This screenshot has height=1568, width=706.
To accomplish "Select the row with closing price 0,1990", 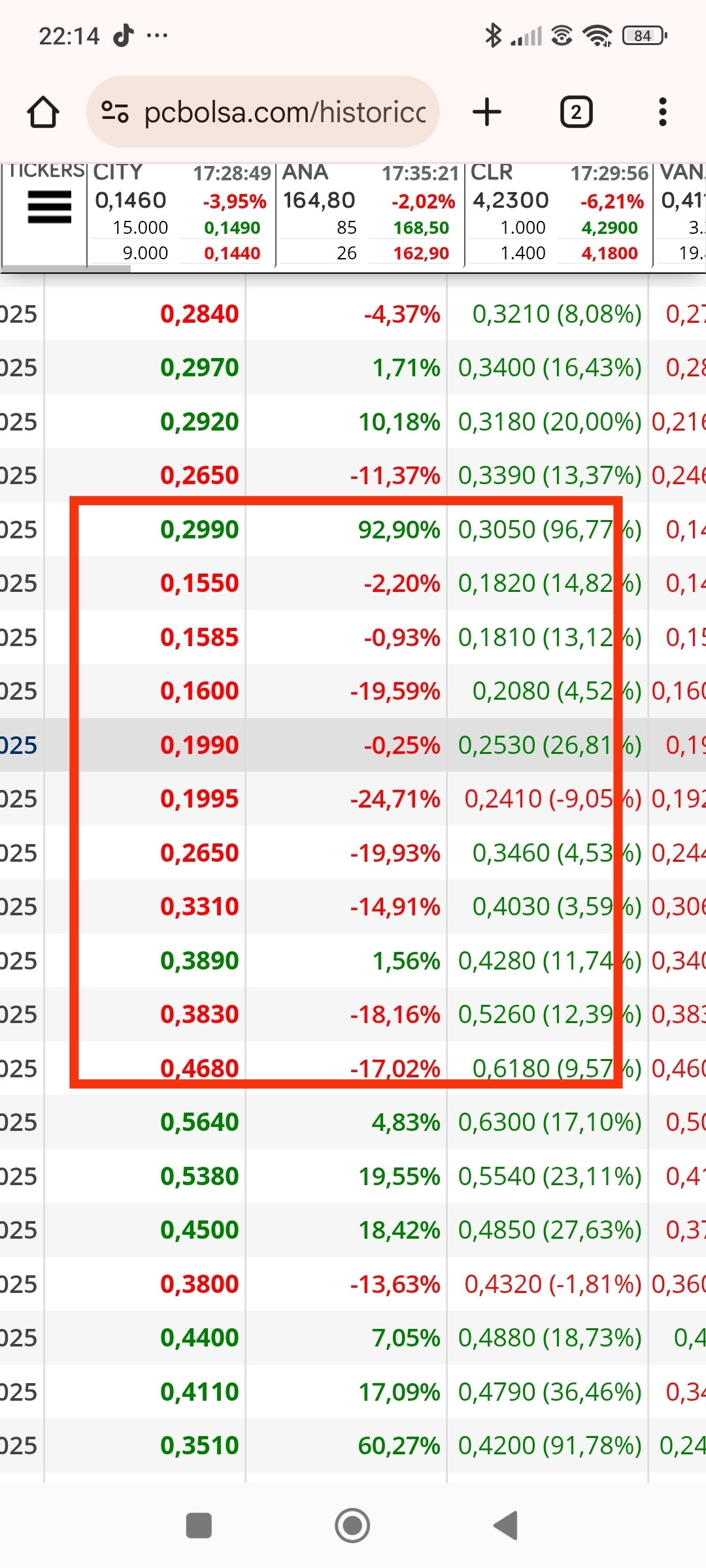I will click(353, 745).
